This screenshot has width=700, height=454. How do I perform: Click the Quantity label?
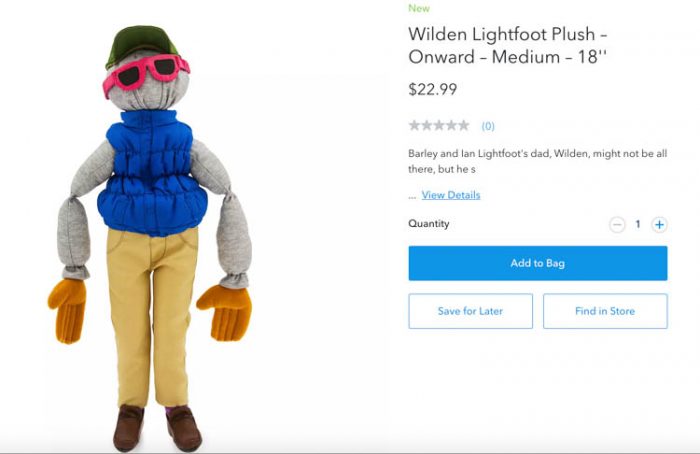point(429,223)
